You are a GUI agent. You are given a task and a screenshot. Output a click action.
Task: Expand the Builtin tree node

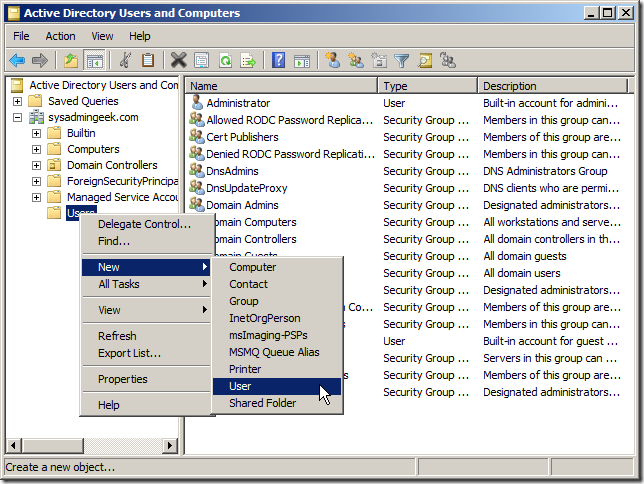pos(37,133)
